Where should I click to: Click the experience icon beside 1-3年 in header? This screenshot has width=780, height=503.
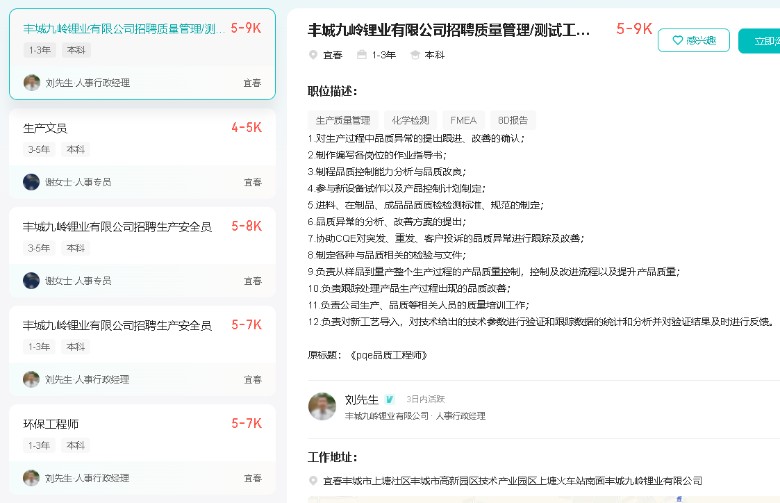pyautogui.click(x=362, y=55)
